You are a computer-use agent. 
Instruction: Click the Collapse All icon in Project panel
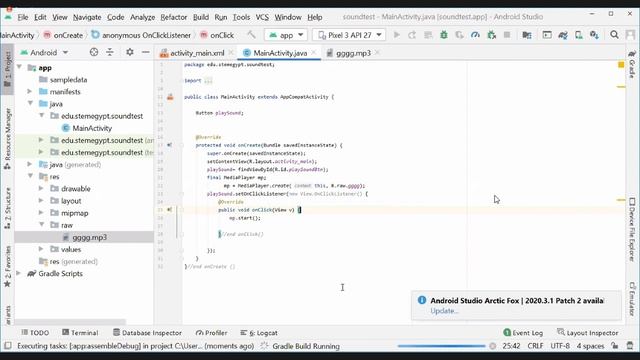110,52
